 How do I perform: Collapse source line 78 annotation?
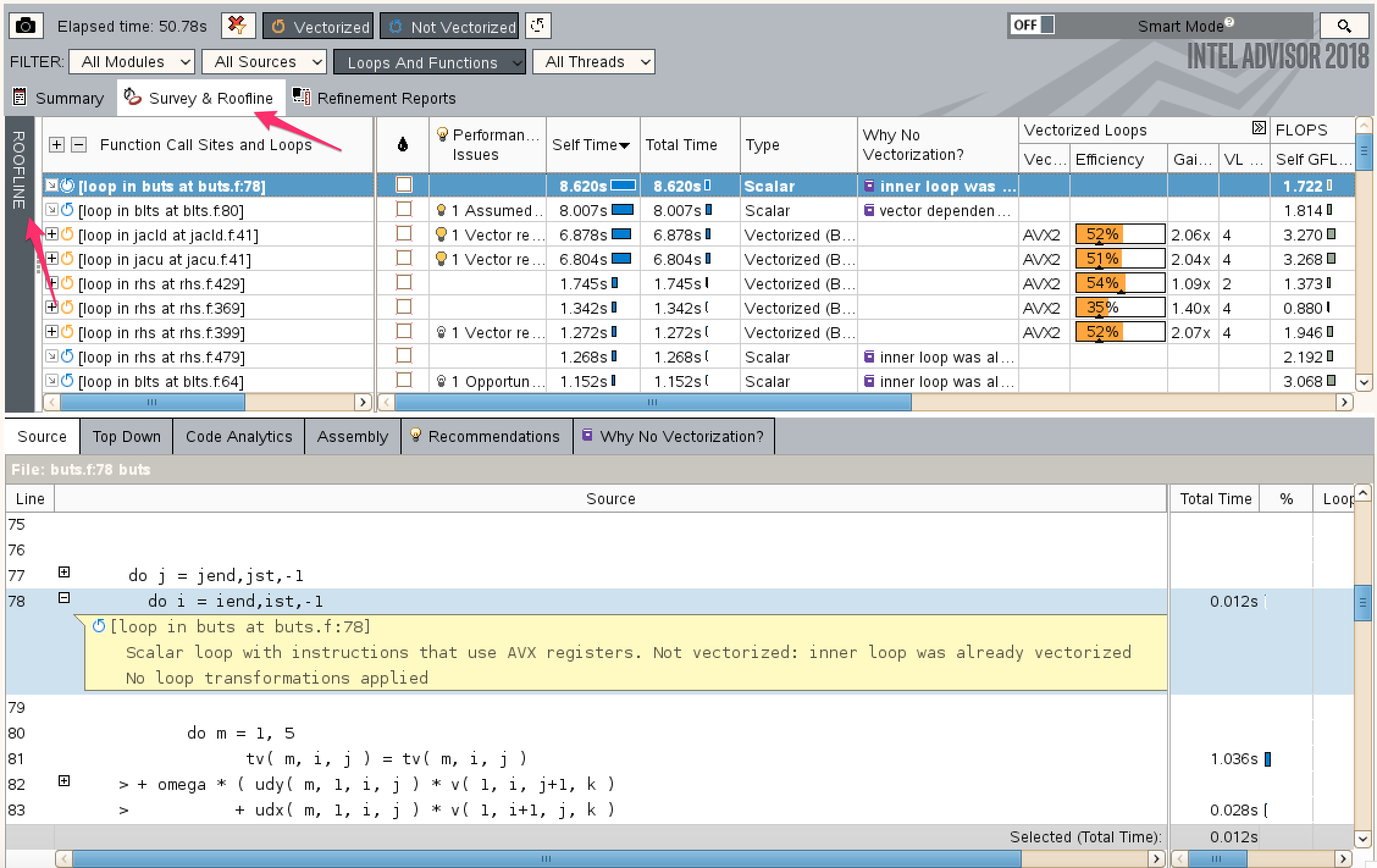pos(64,598)
